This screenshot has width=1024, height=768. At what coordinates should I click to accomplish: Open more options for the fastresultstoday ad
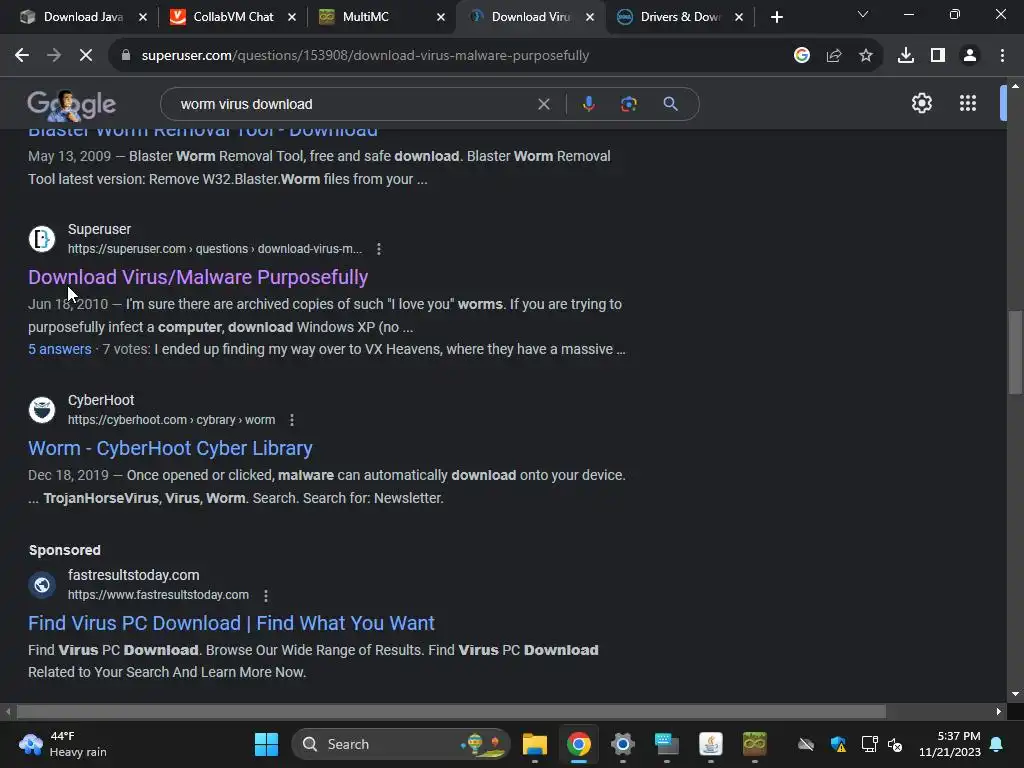pyautogui.click(x=266, y=596)
